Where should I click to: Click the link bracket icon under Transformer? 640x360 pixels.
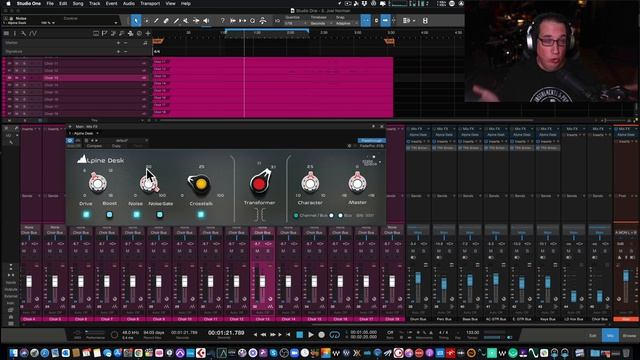tap(260, 214)
